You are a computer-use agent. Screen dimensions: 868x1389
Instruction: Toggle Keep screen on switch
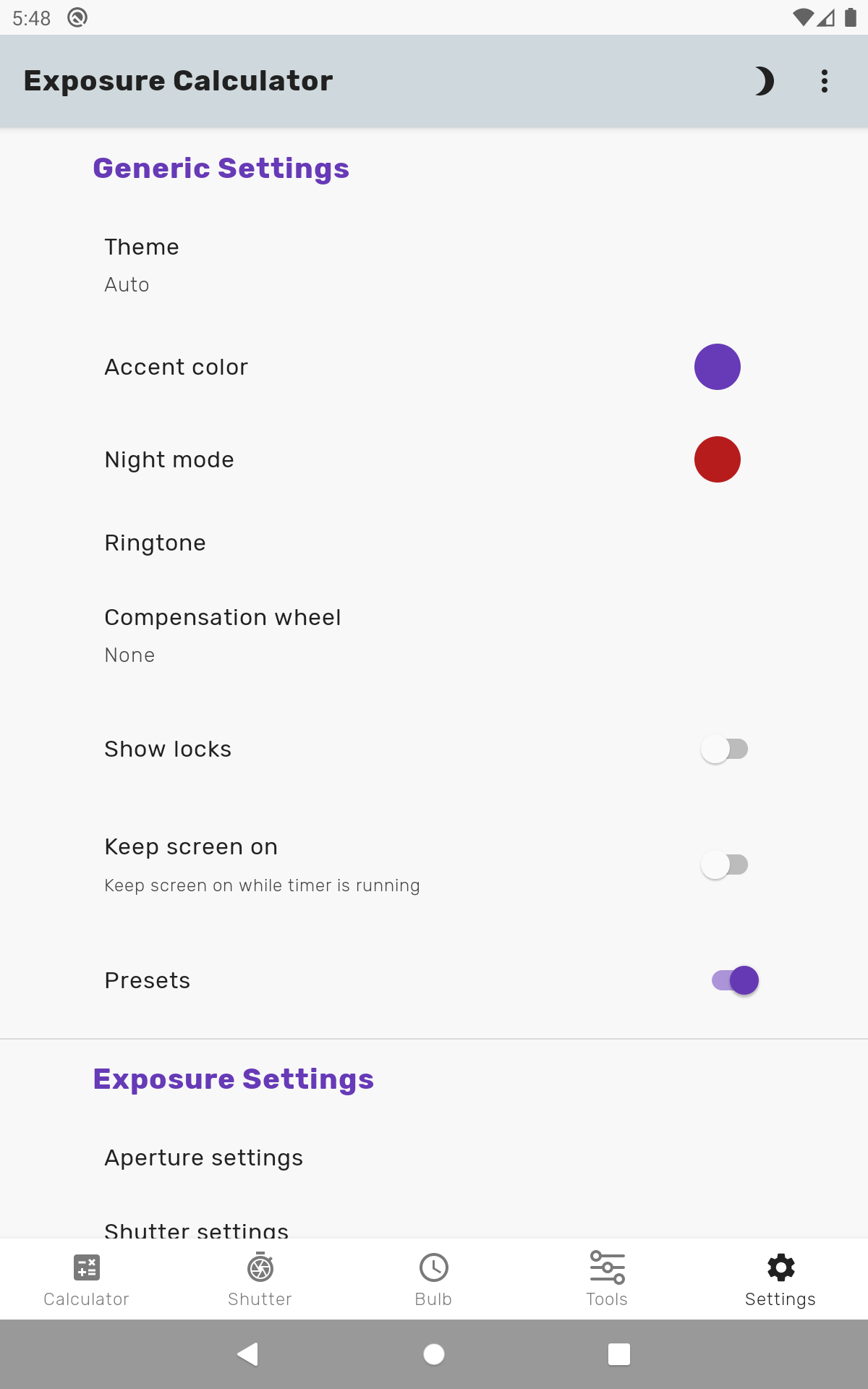tap(725, 865)
